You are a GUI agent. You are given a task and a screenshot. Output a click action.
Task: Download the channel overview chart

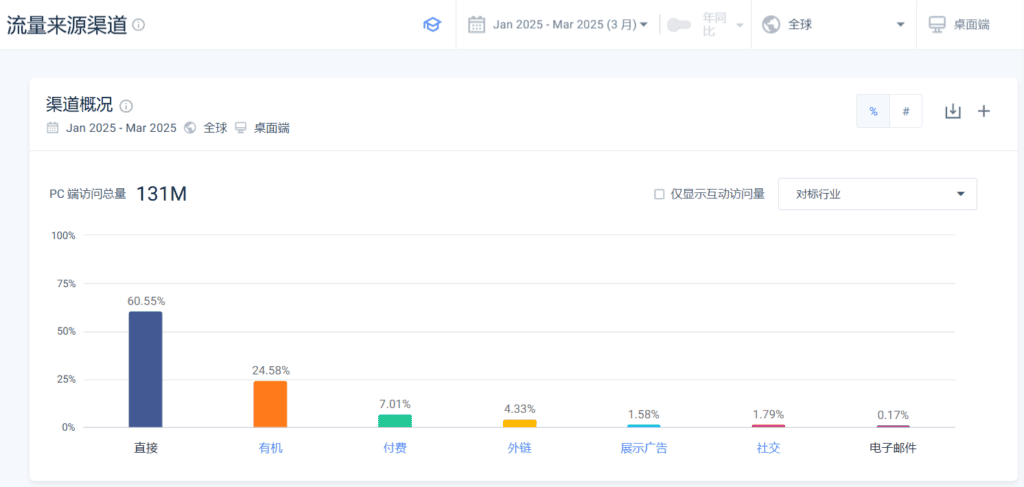952,111
